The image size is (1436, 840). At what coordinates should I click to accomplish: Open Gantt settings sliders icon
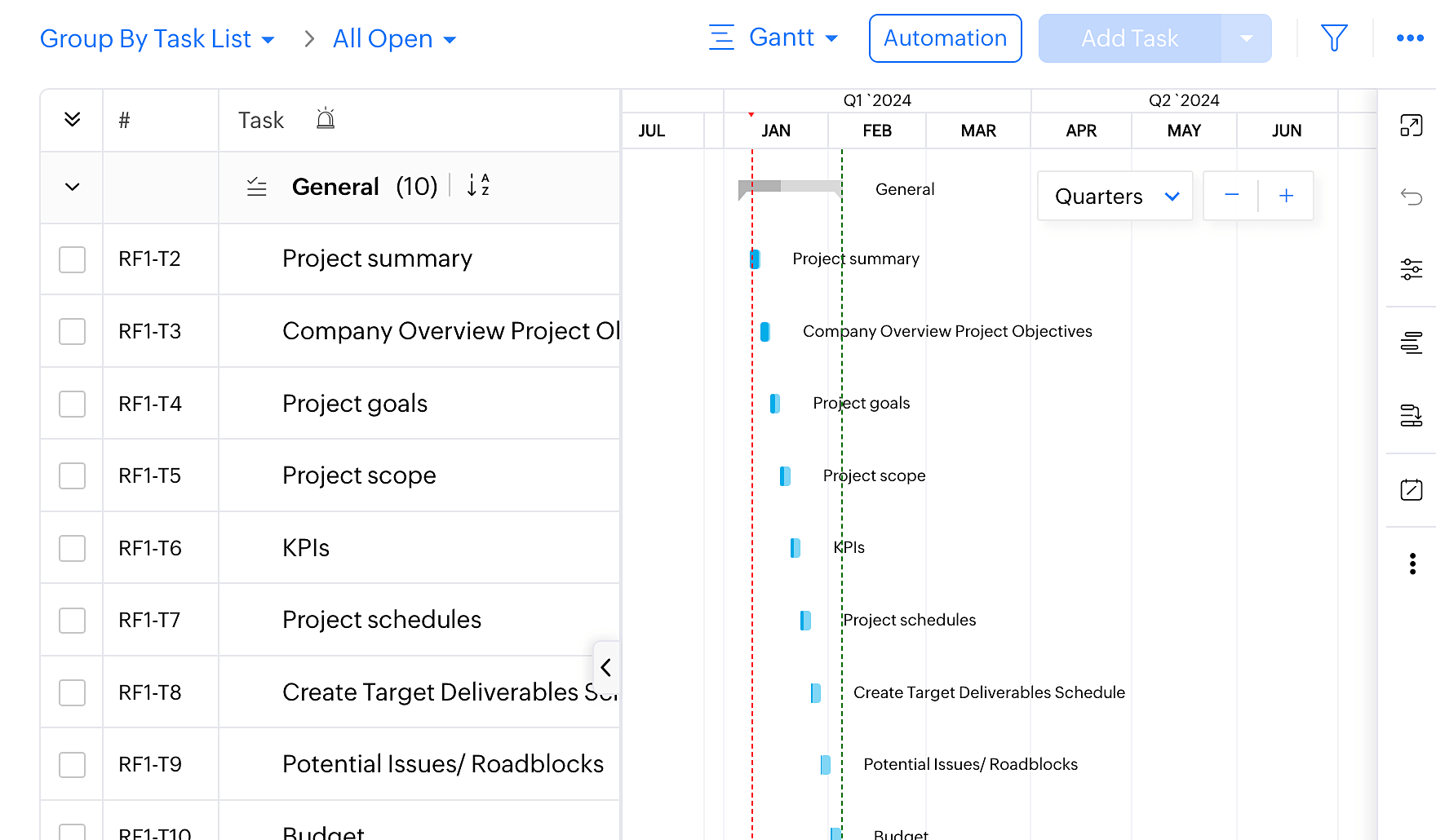pyautogui.click(x=1411, y=268)
